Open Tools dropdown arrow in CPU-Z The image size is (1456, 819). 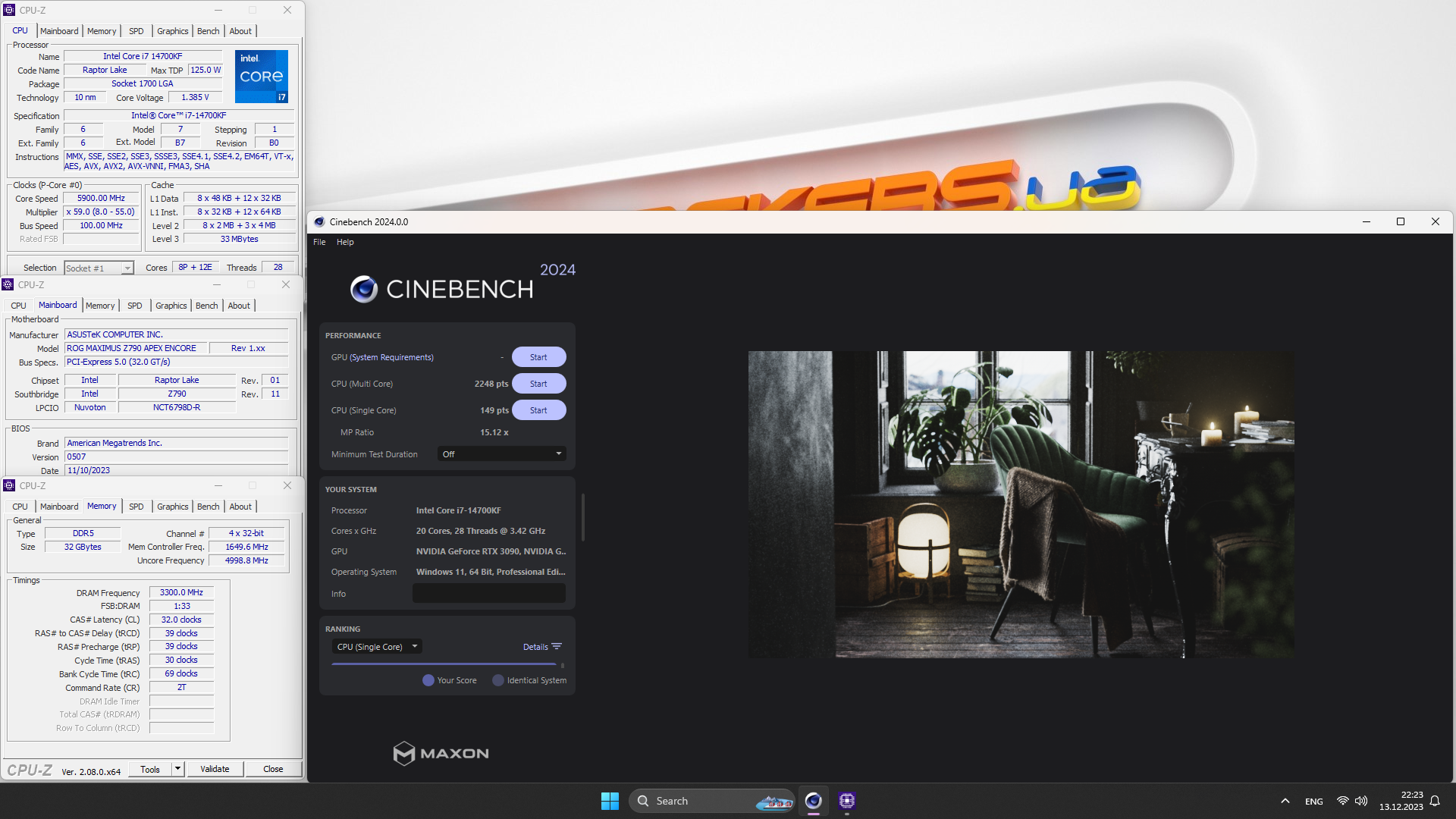pyautogui.click(x=177, y=769)
